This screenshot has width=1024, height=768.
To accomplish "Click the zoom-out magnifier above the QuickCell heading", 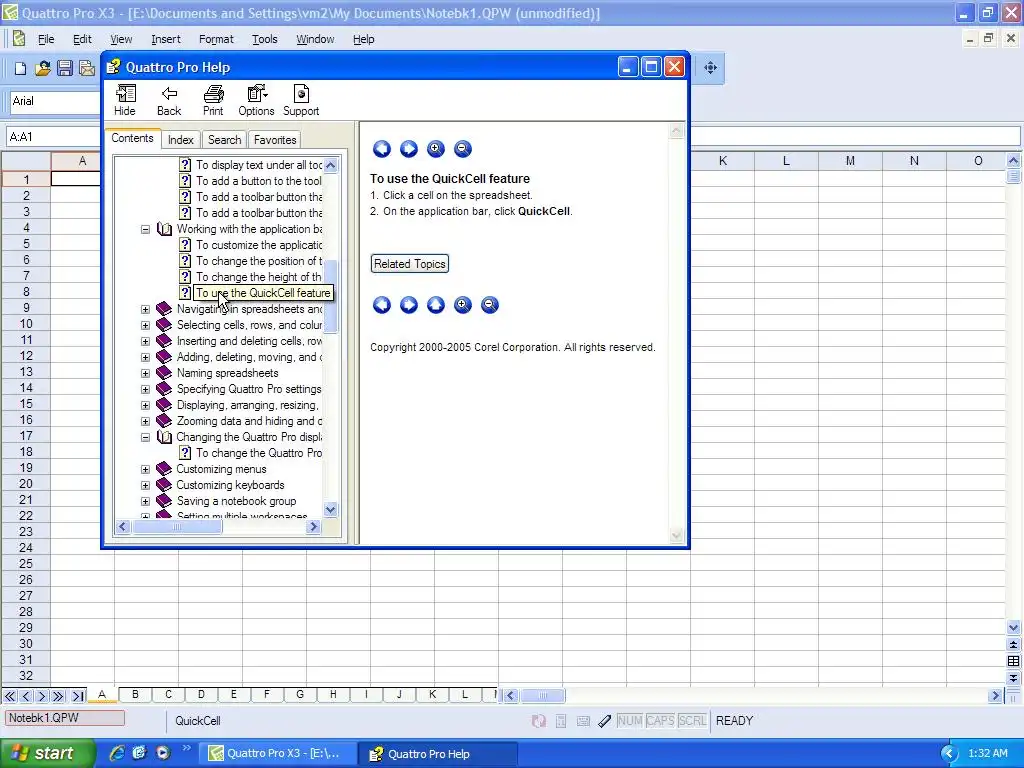I will tap(462, 149).
